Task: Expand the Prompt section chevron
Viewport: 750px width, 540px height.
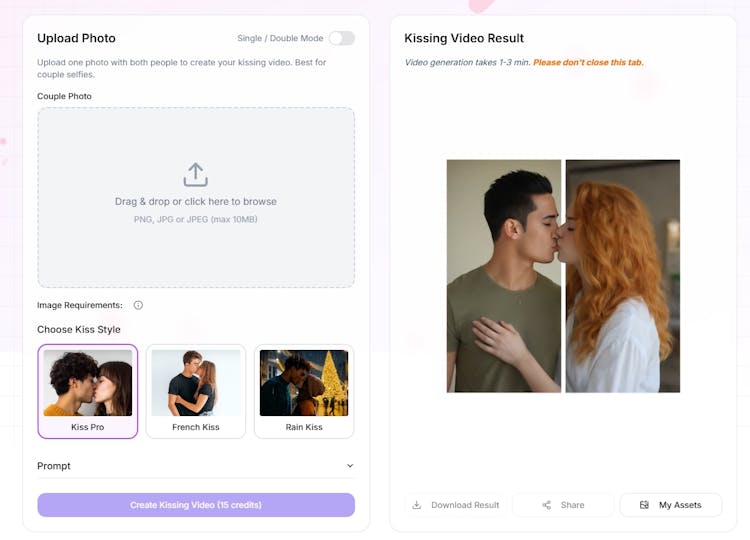Action: 350,466
